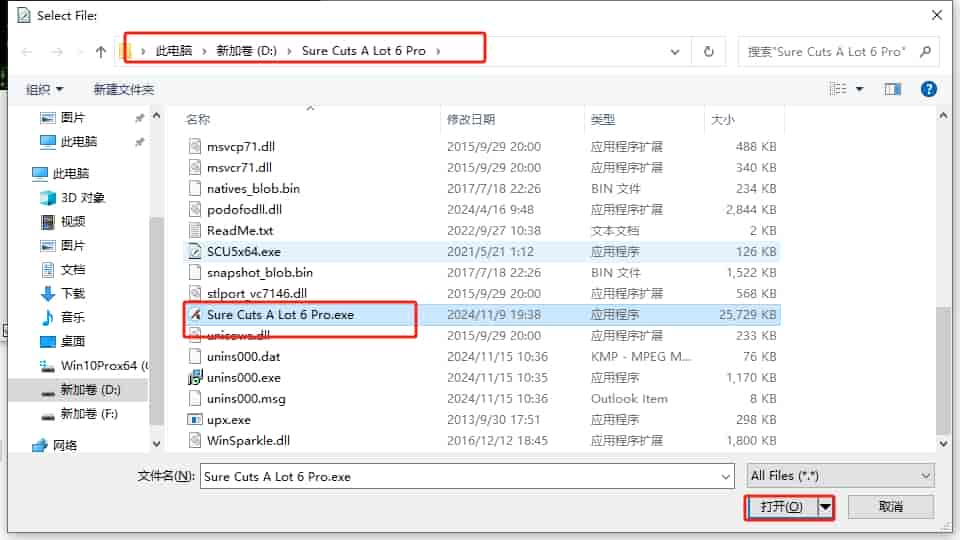Create a folder with 新建文件夹

[123, 89]
